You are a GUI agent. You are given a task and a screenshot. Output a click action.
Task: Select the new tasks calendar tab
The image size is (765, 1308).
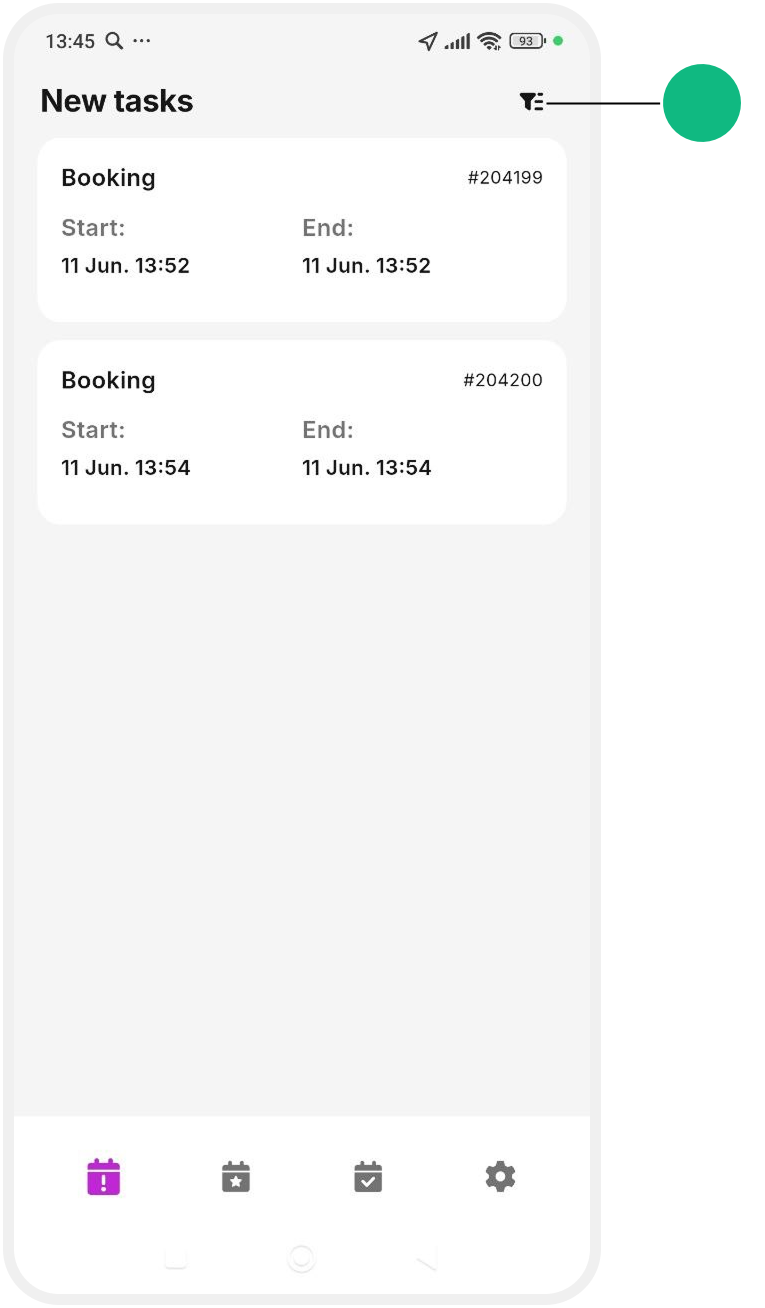103,1177
